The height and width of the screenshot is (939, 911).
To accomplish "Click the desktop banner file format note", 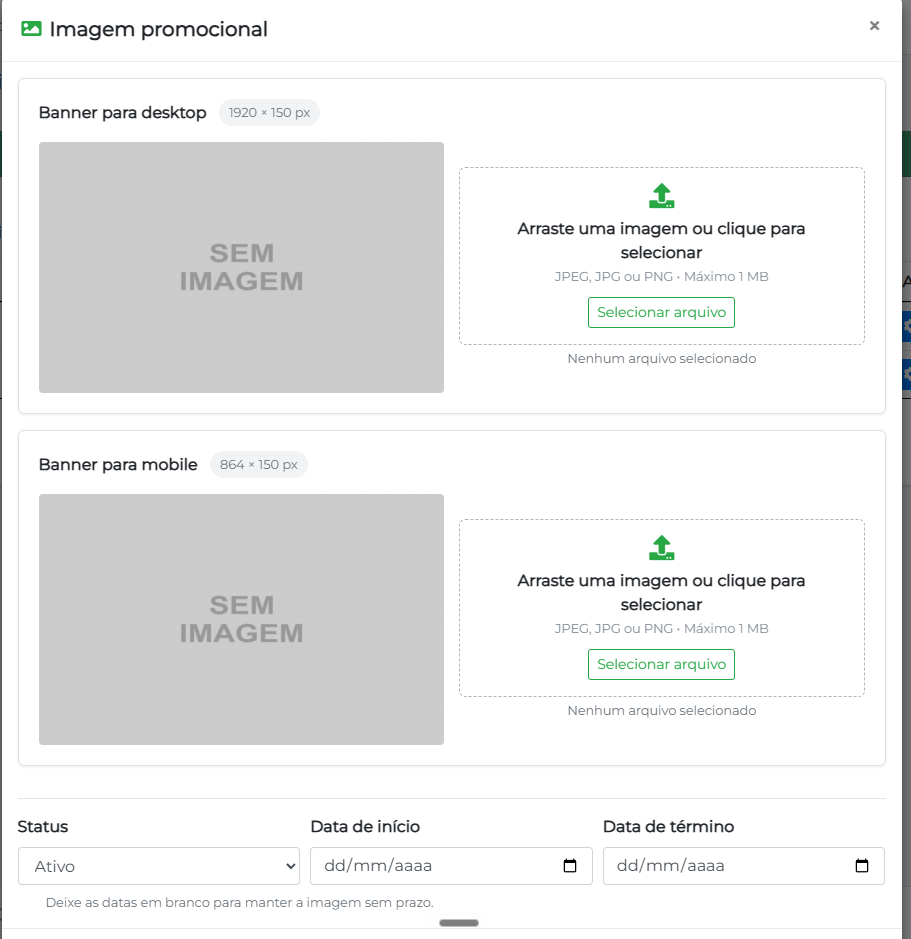I will click(661, 277).
